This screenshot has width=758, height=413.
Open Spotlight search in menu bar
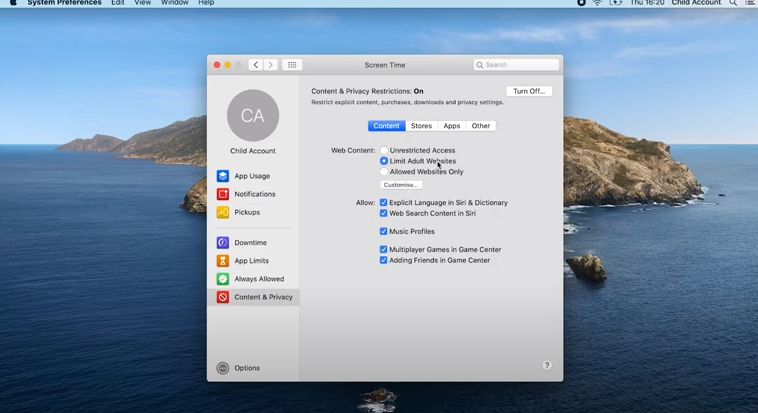(x=733, y=2)
